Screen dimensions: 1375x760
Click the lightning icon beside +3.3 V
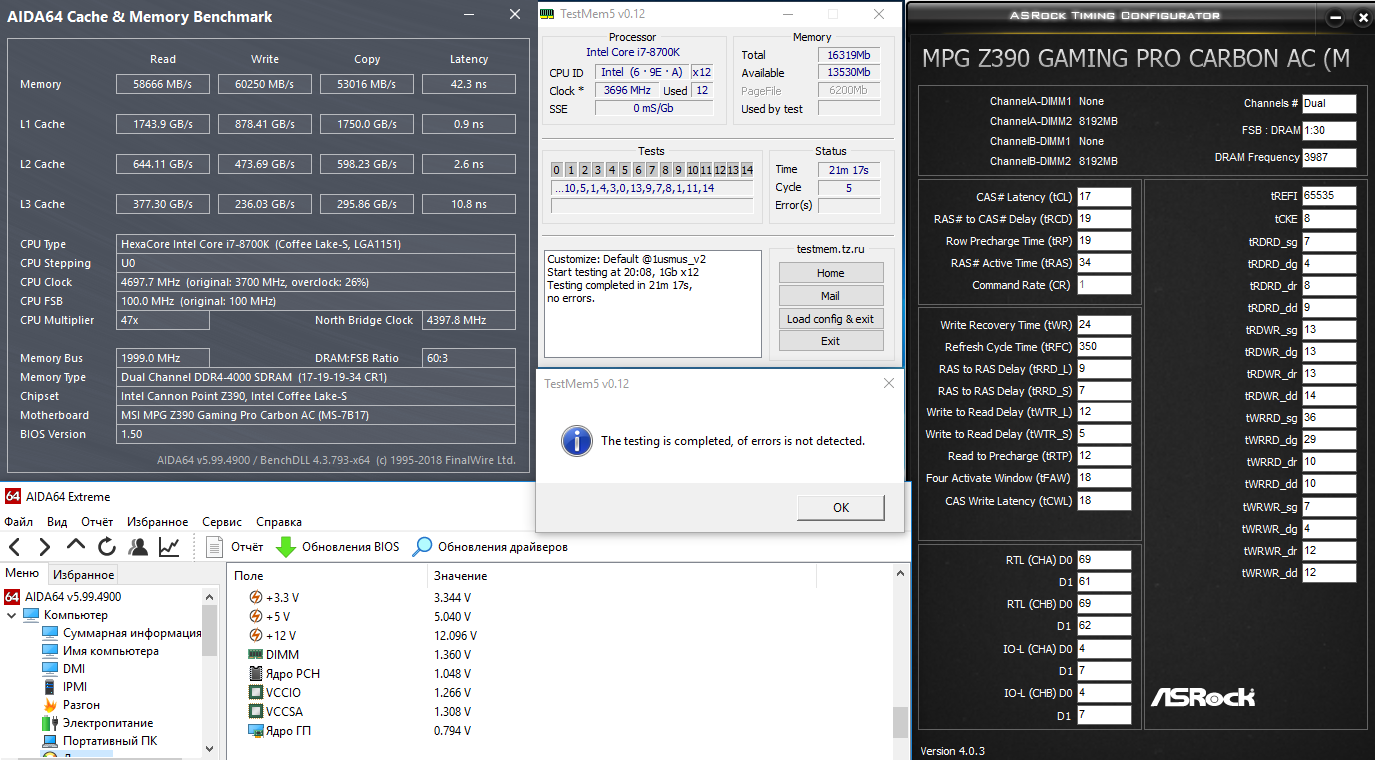pyautogui.click(x=256, y=598)
